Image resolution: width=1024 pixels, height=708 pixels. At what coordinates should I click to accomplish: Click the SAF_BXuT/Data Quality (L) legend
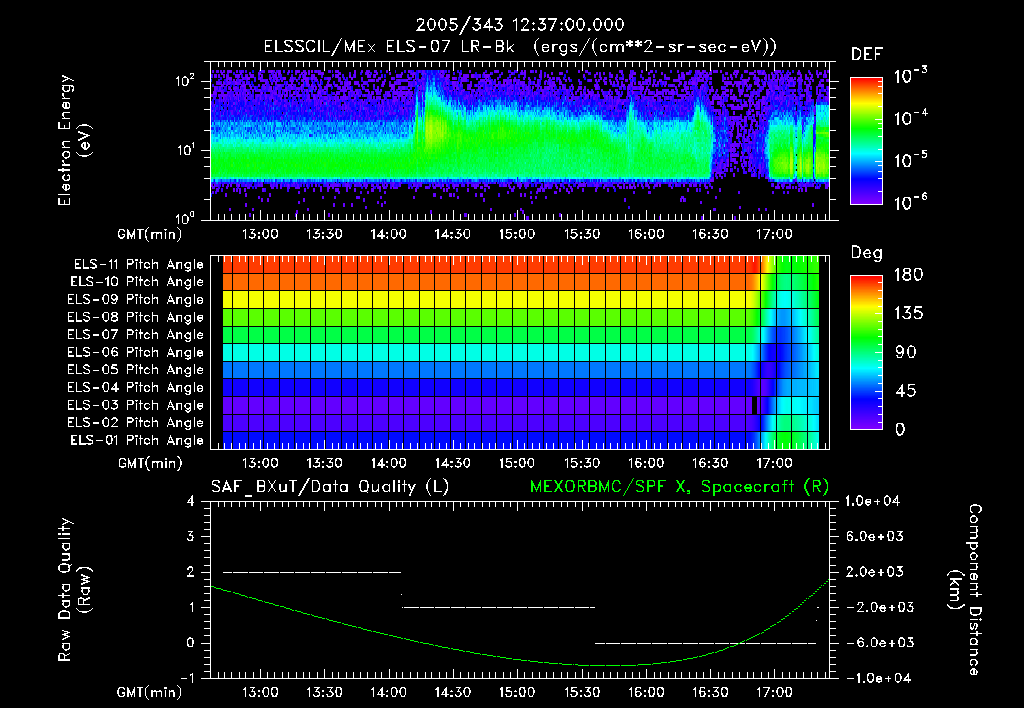click(330, 487)
